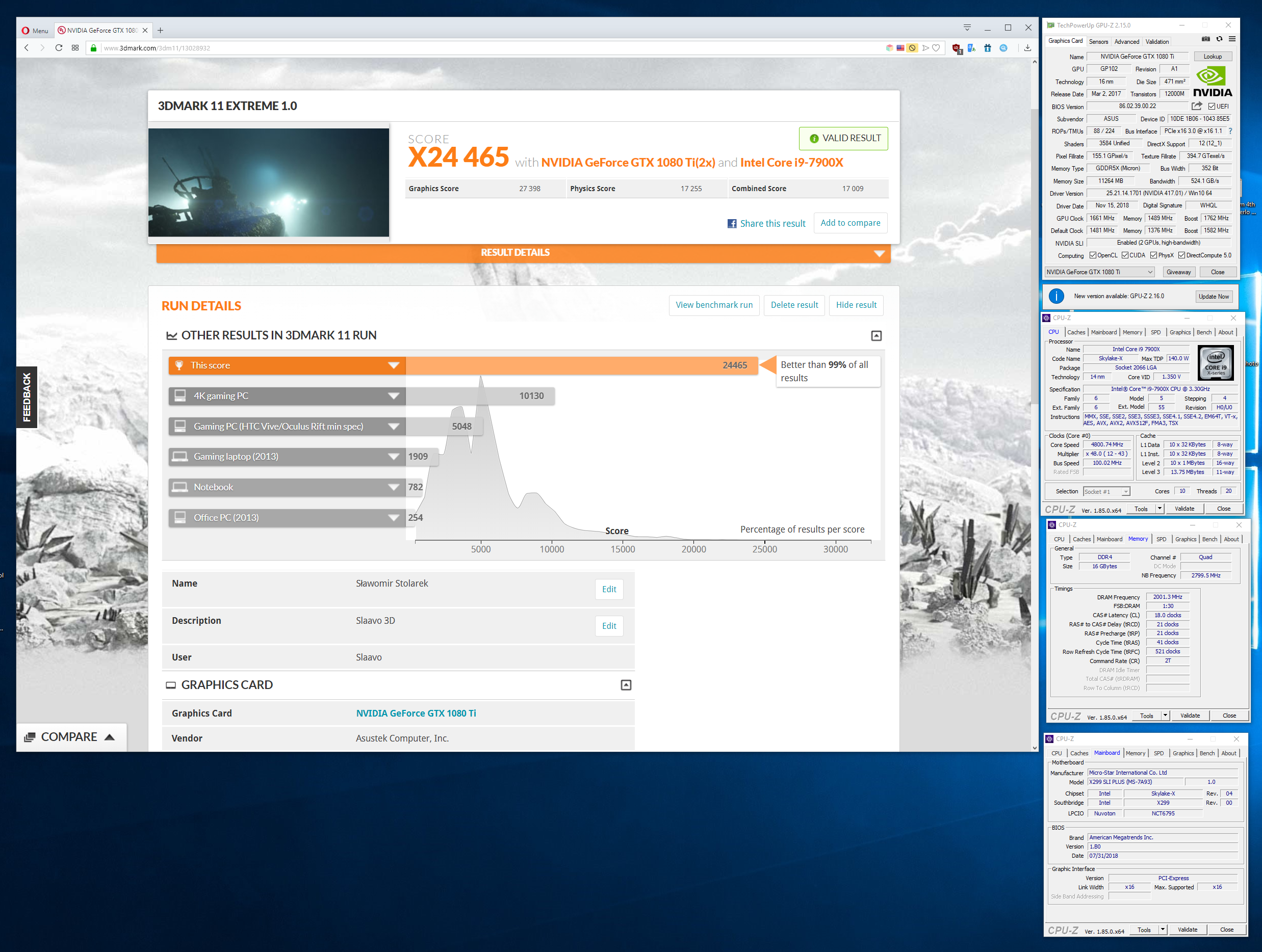Screen dimensions: 1262x952
Task: Refresh GPU-Z data
Action: [x=1219, y=39]
